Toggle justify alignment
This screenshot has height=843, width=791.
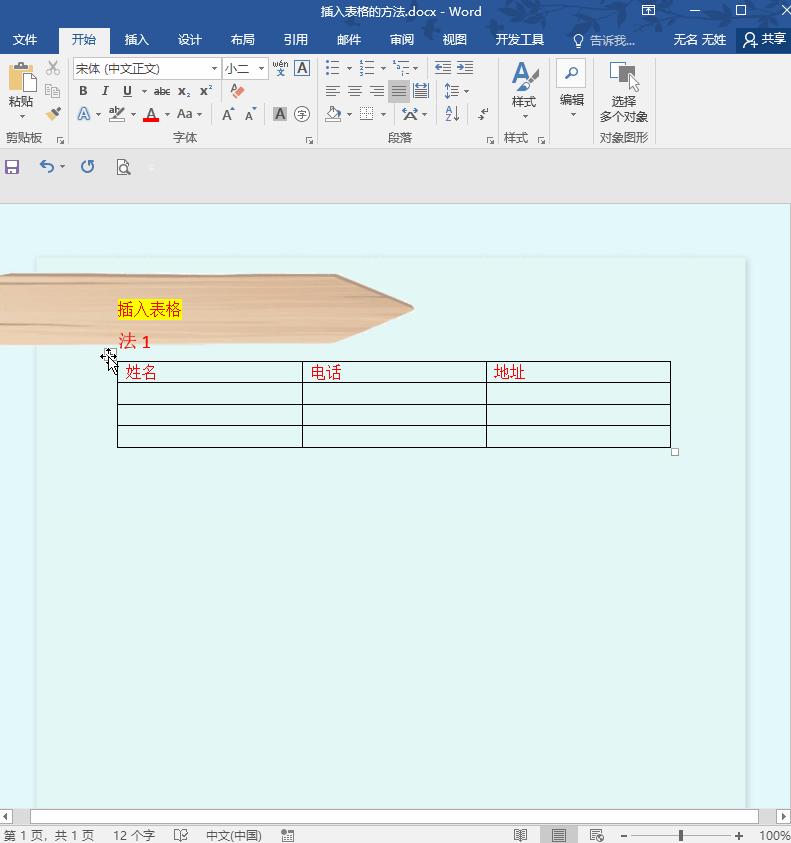tap(399, 91)
